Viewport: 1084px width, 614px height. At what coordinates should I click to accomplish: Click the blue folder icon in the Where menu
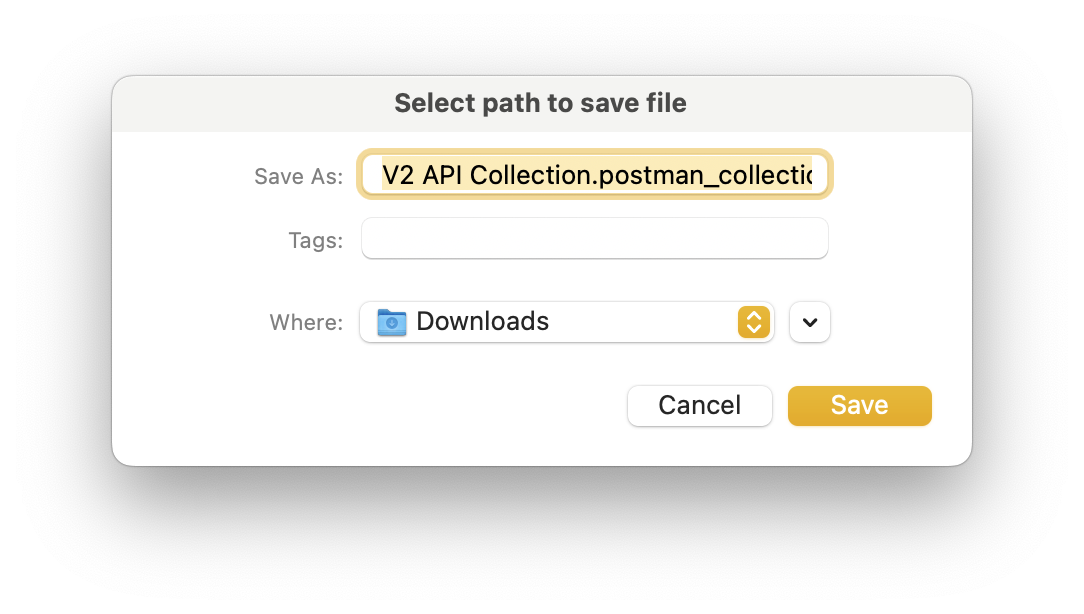[x=391, y=322]
